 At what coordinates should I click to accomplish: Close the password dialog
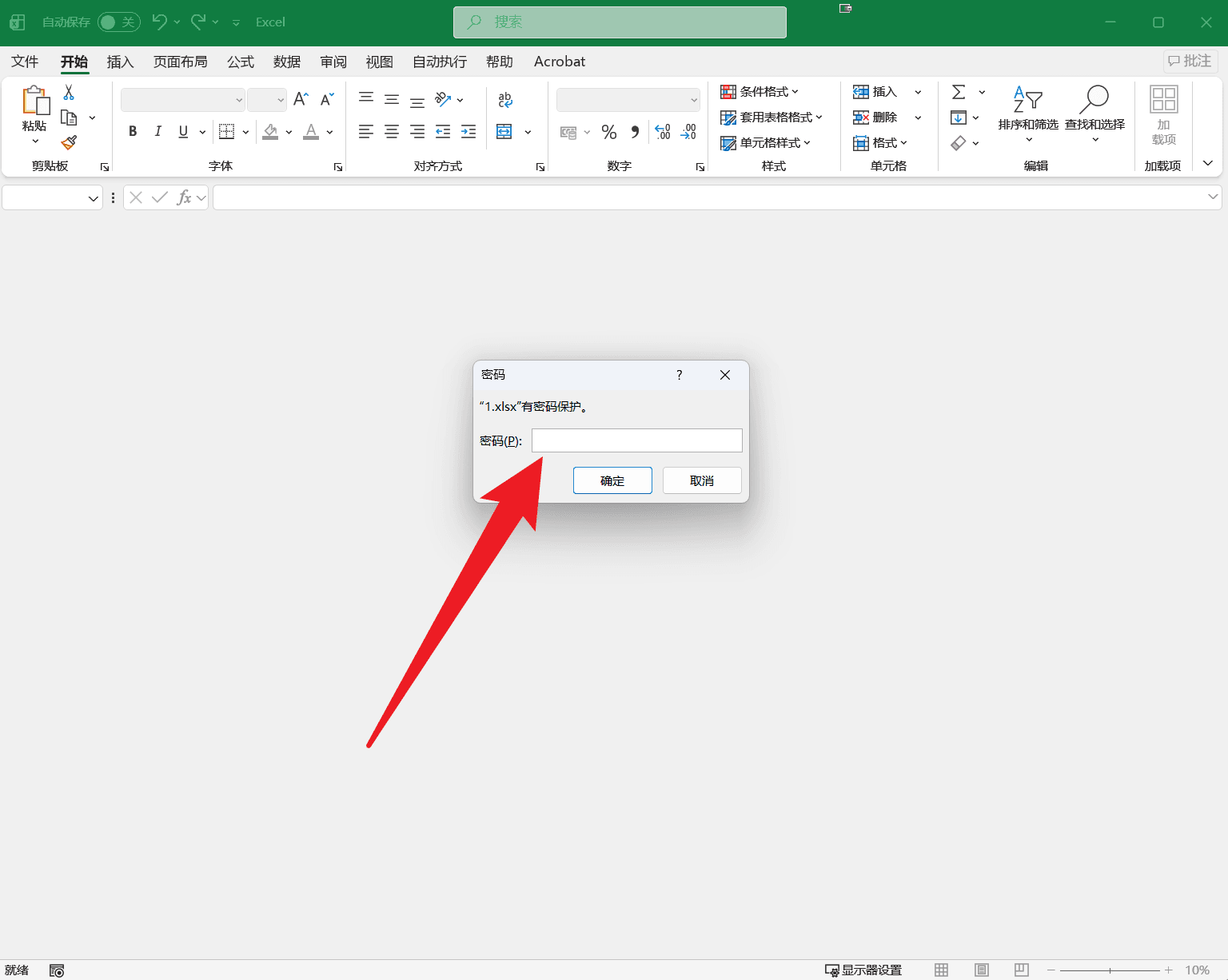[725, 375]
